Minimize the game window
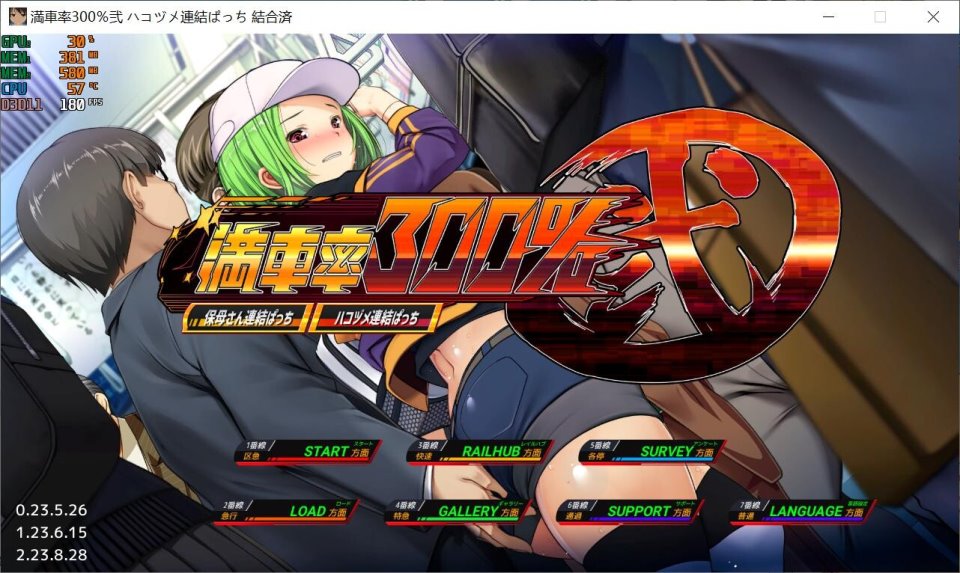 click(x=828, y=17)
